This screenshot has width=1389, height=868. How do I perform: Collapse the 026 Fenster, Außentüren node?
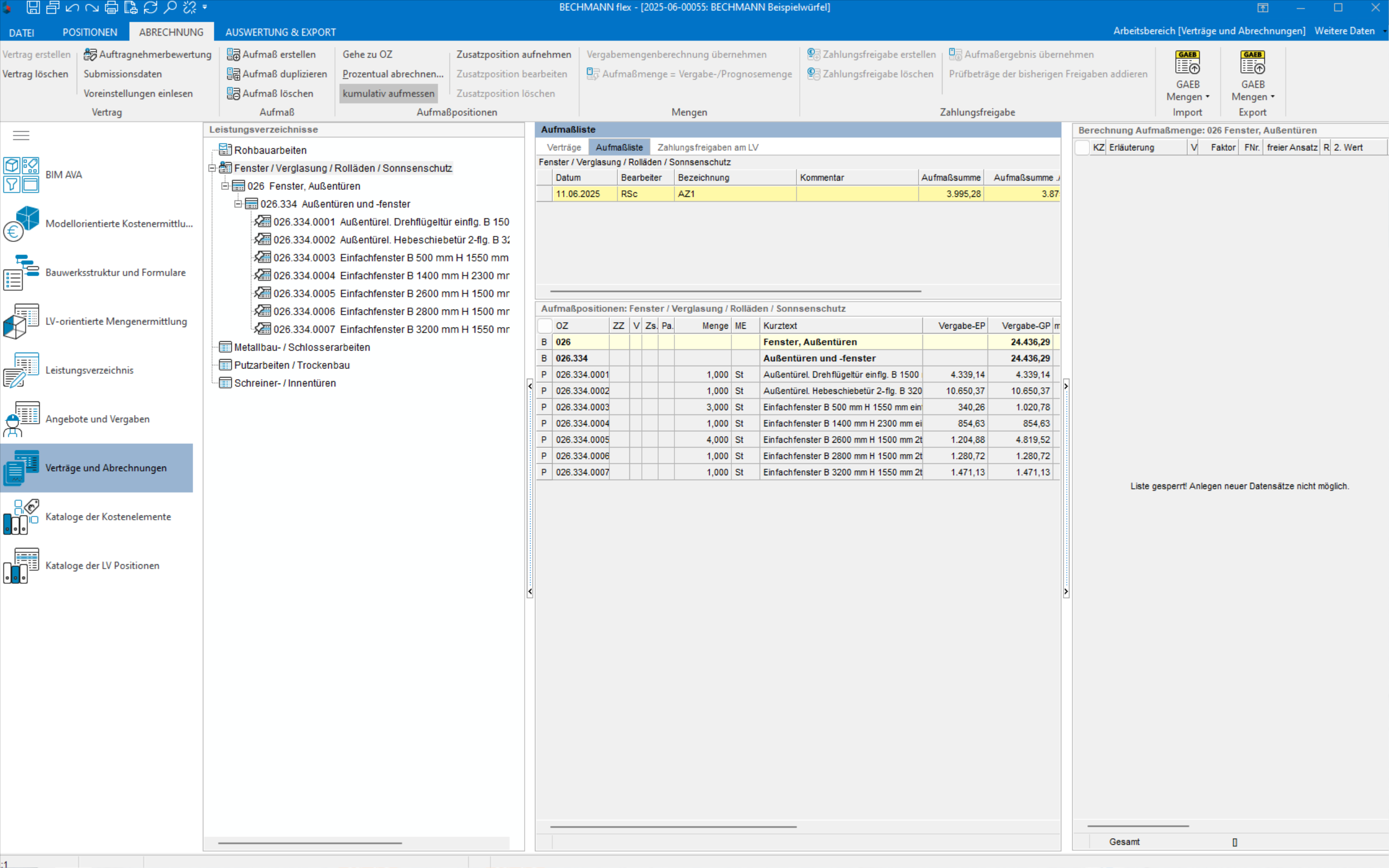click(225, 186)
